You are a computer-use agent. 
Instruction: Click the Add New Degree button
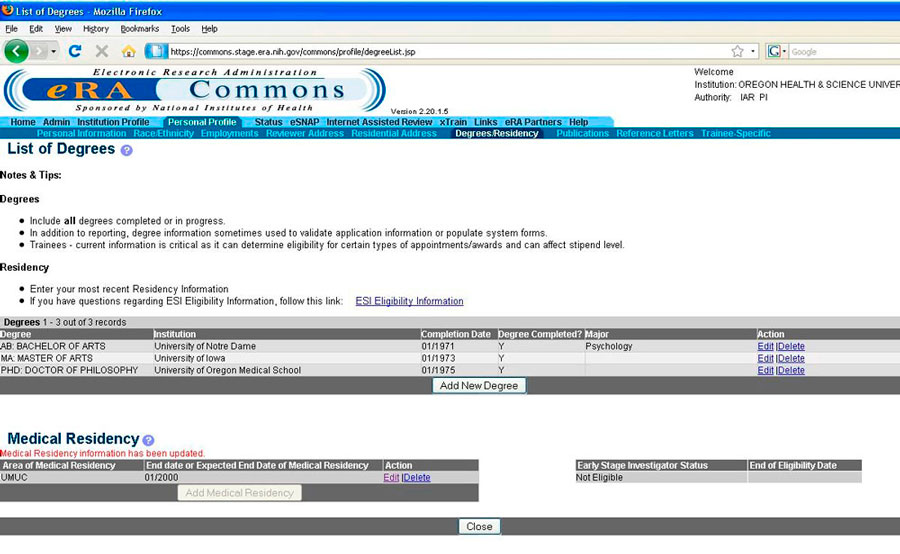(x=479, y=386)
